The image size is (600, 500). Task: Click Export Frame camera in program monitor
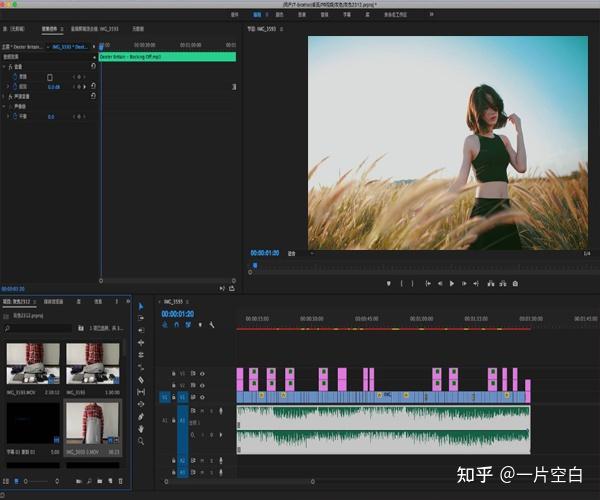[515, 283]
